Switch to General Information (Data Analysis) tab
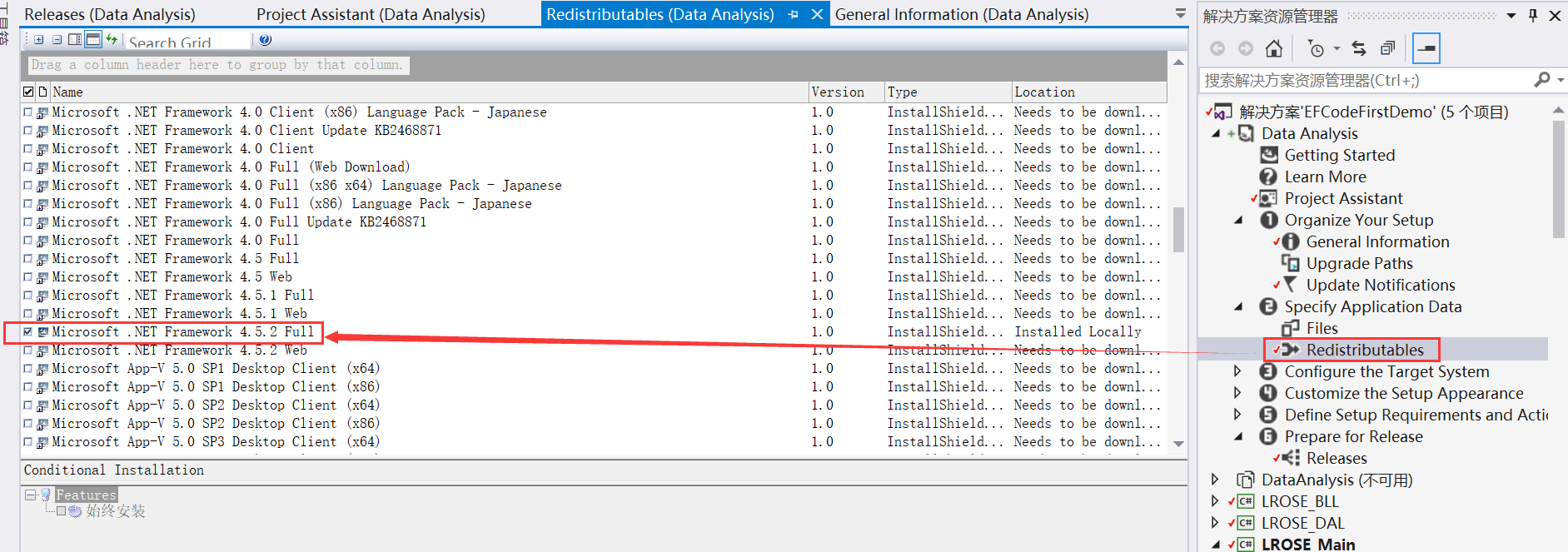The width and height of the screenshot is (1568, 552). tap(962, 14)
